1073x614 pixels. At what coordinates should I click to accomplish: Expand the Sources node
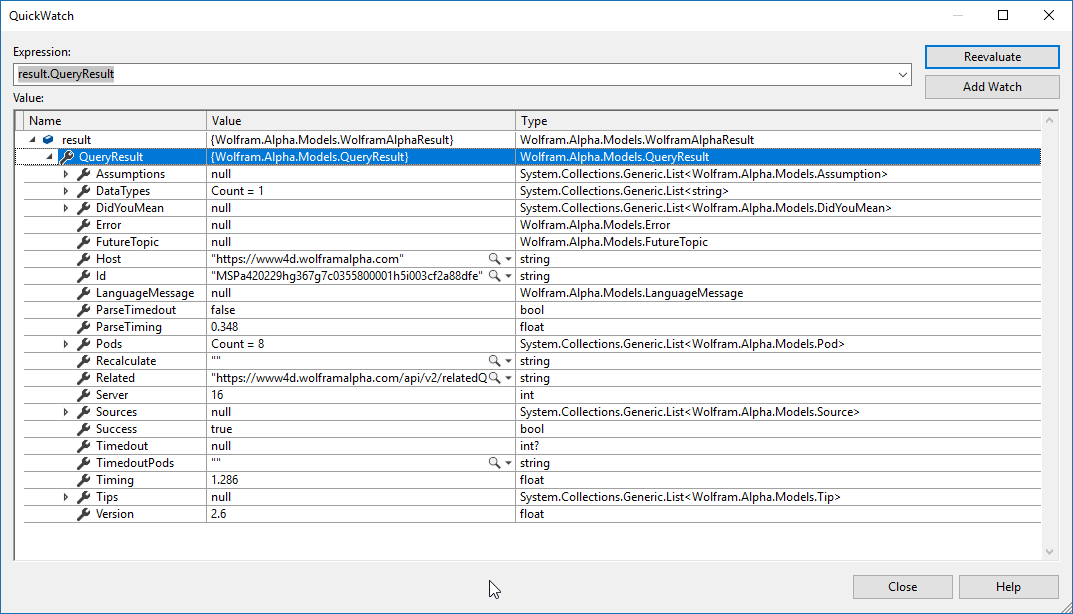[66, 412]
